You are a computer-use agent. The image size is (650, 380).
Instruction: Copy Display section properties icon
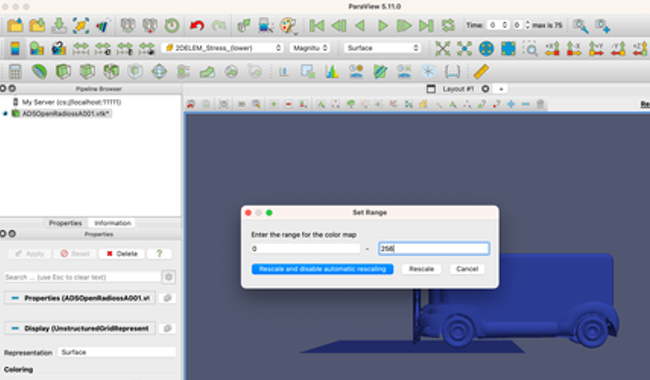tap(167, 328)
